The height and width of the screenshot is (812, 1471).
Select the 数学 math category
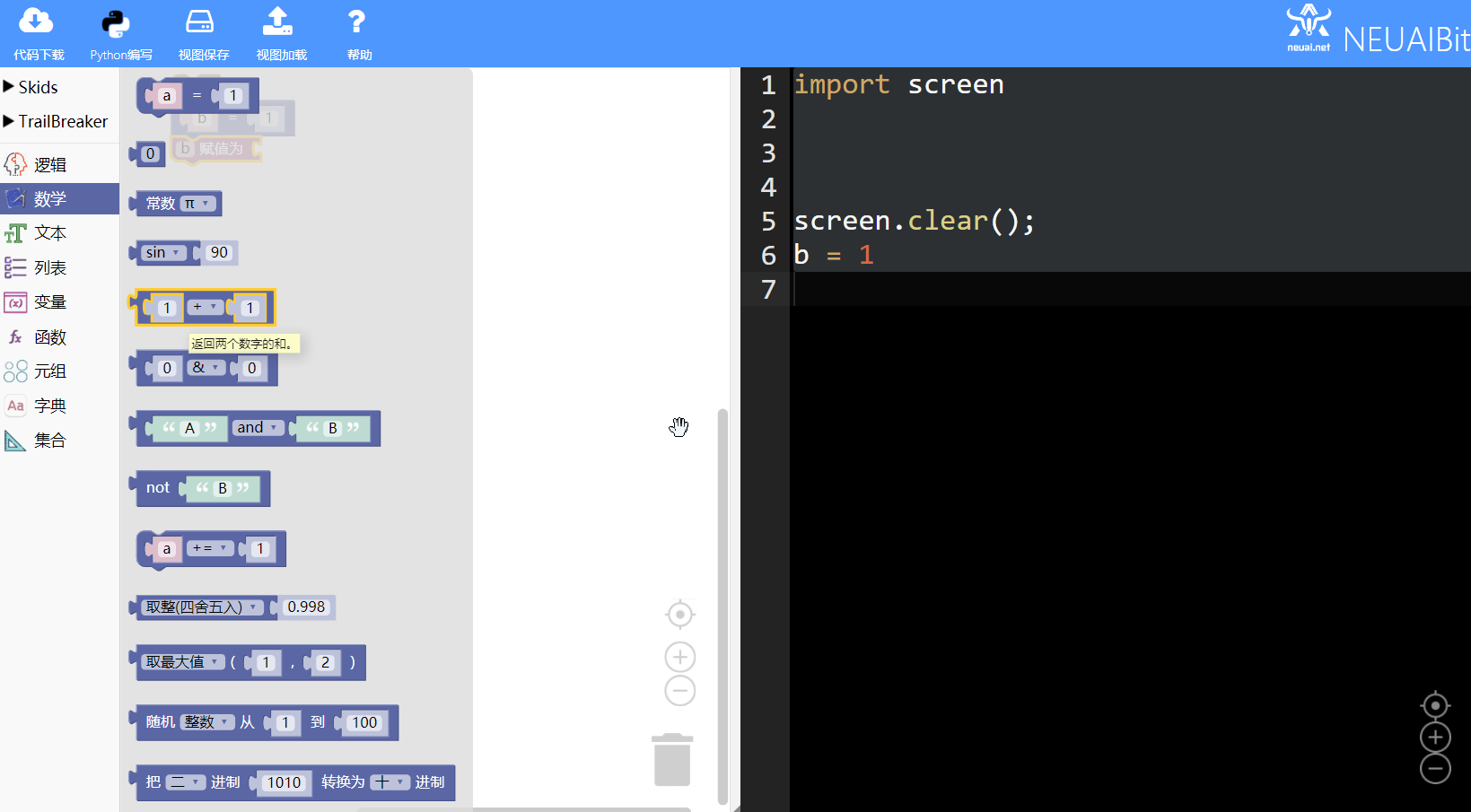(59, 199)
